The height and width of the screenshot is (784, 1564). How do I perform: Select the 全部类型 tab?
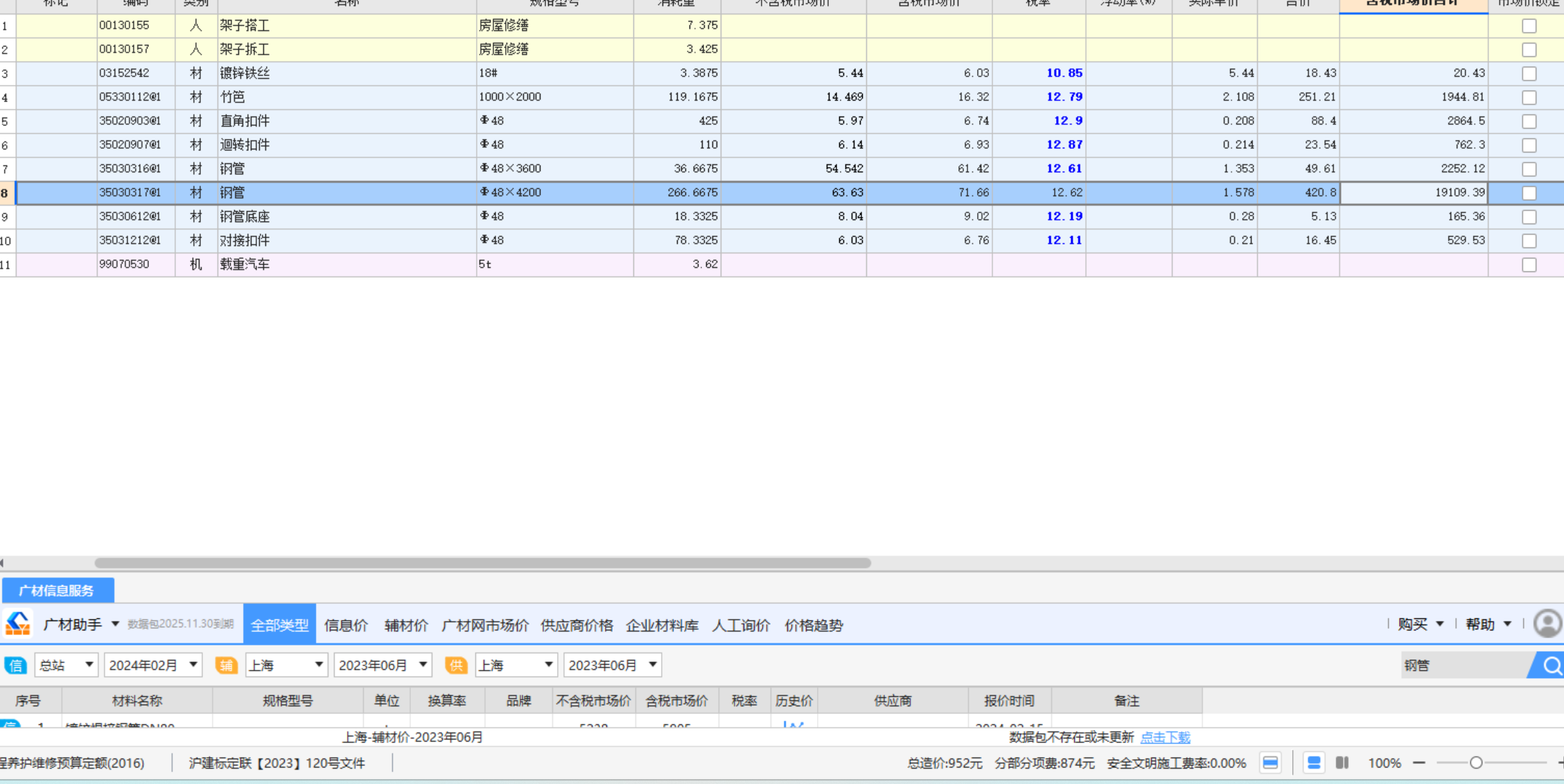tap(279, 625)
